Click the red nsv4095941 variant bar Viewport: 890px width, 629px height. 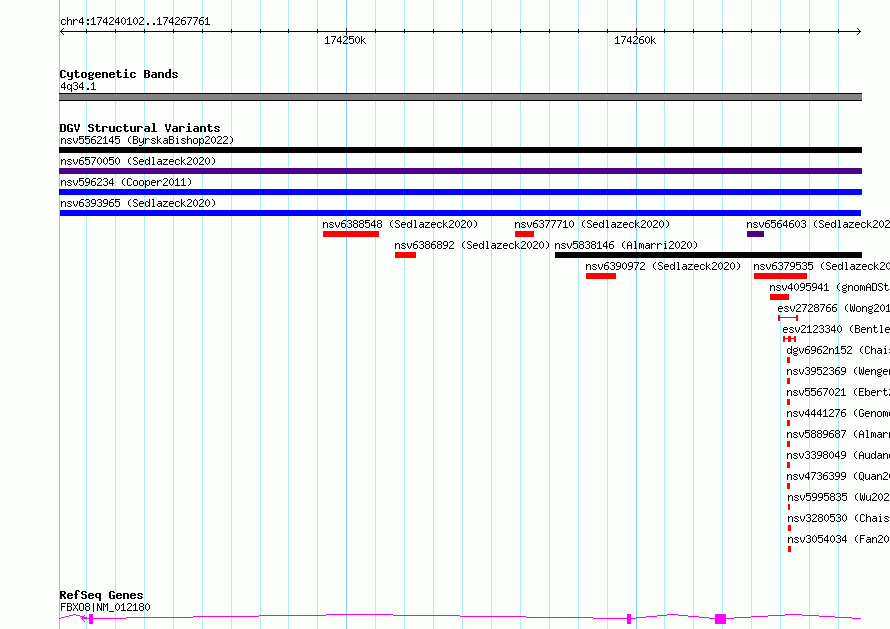pyautogui.click(x=779, y=297)
